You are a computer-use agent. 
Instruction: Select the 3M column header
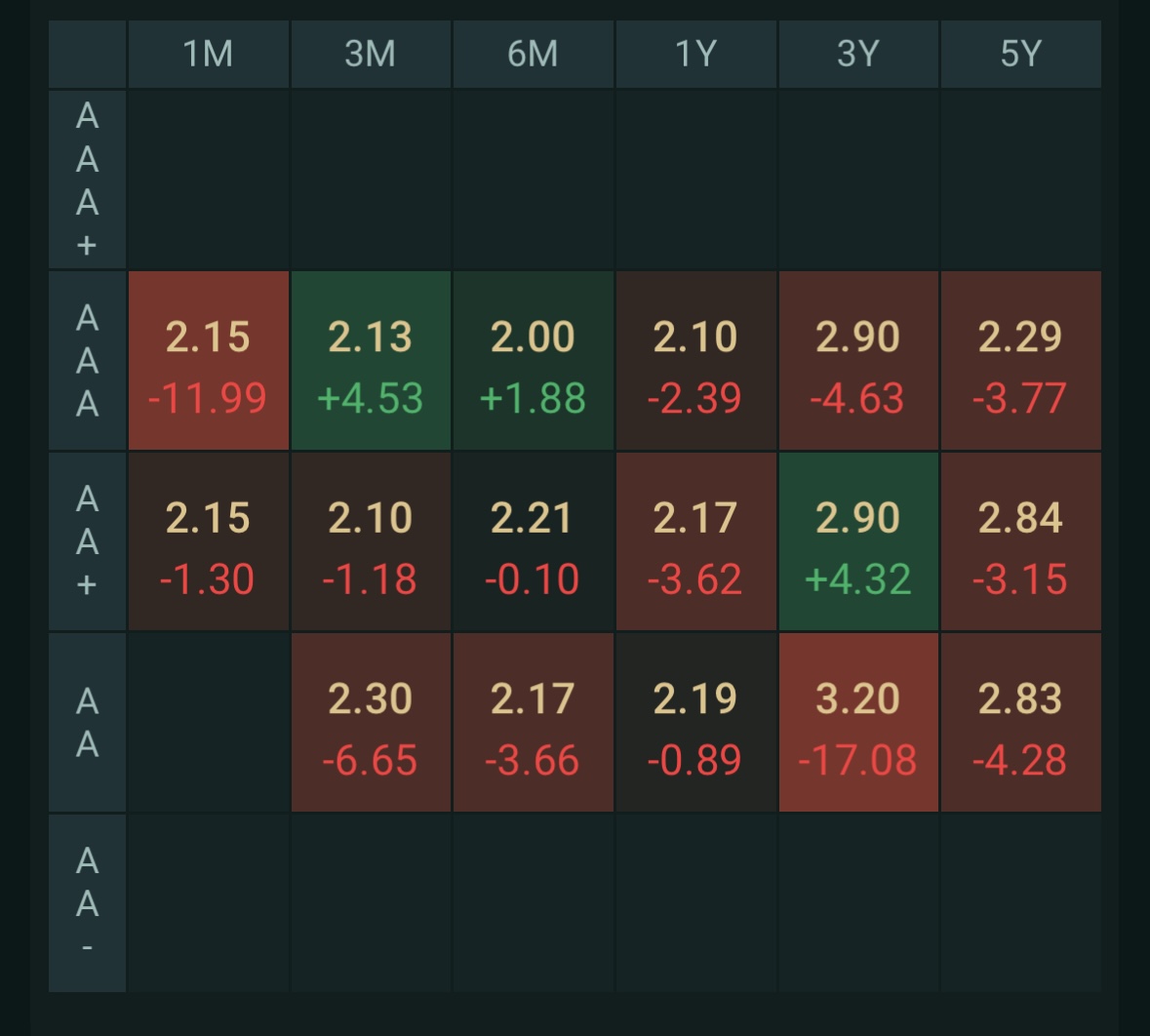coord(371,54)
